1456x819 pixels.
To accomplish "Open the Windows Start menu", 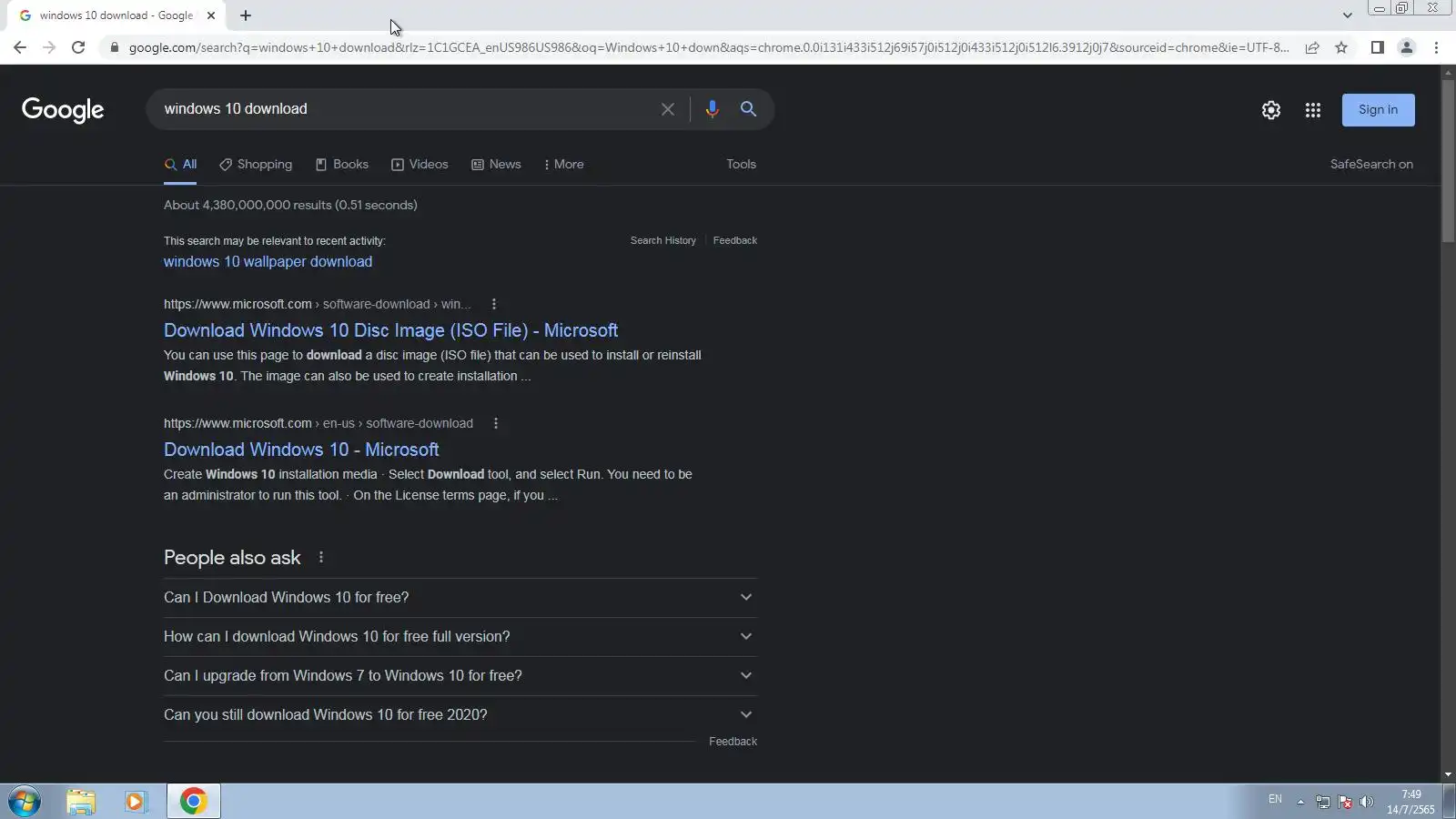I will 25,802.
